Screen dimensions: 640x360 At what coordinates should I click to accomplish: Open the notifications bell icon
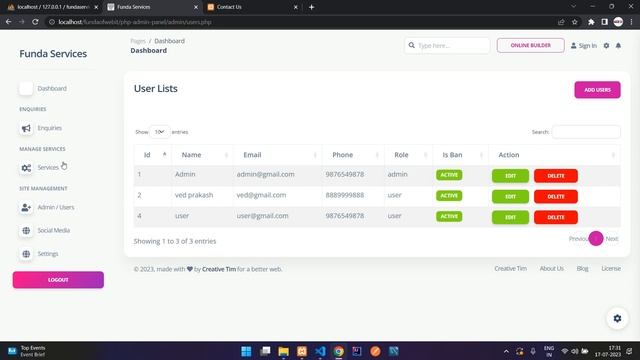[x=618, y=46]
